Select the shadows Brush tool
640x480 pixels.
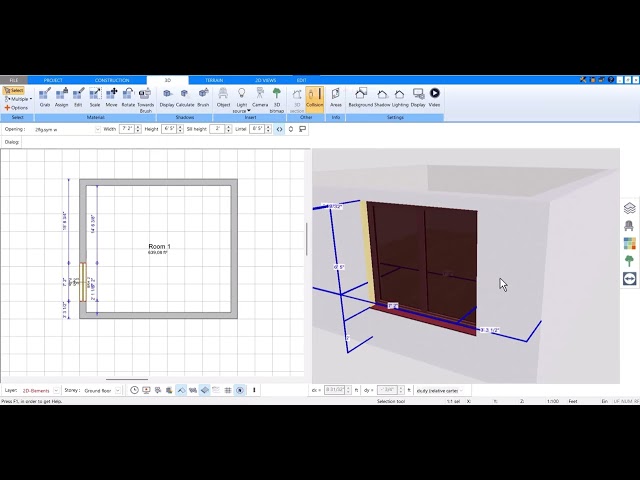(203, 98)
